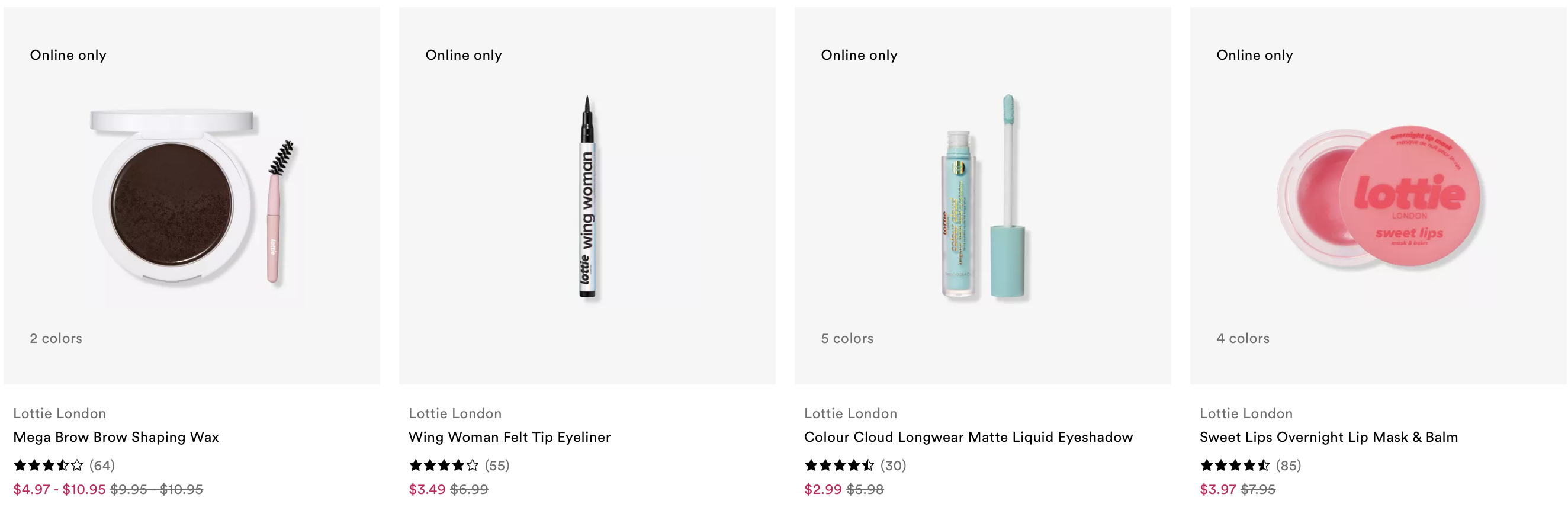
Task: View the 55 reviews count for eyeliner
Action: 497,466
